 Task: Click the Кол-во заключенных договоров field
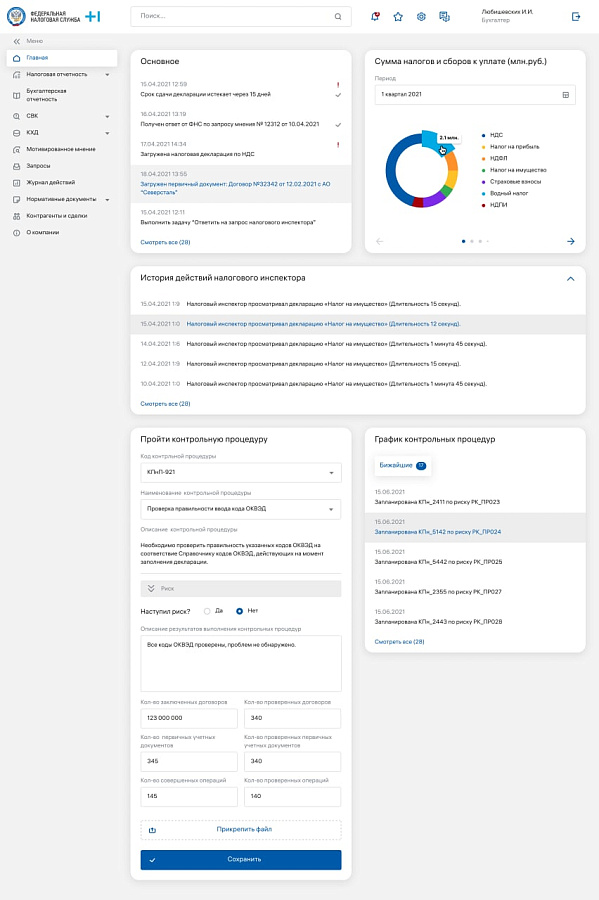pyautogui.click(x=189, y=718)
